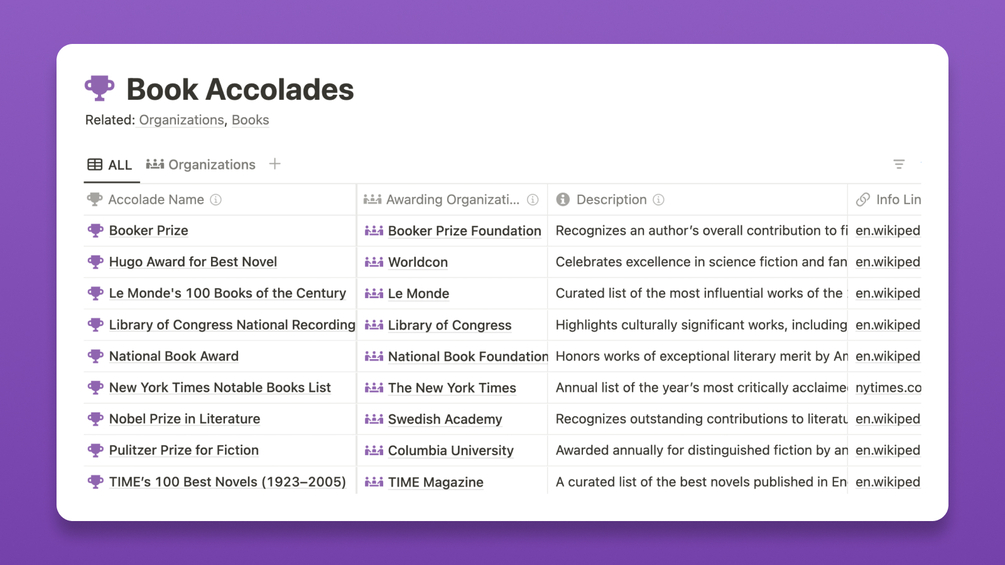Click the info icon beside Awarding Organization
Viewport: 1005px width, 565px height.
click(x=533, y=200)
